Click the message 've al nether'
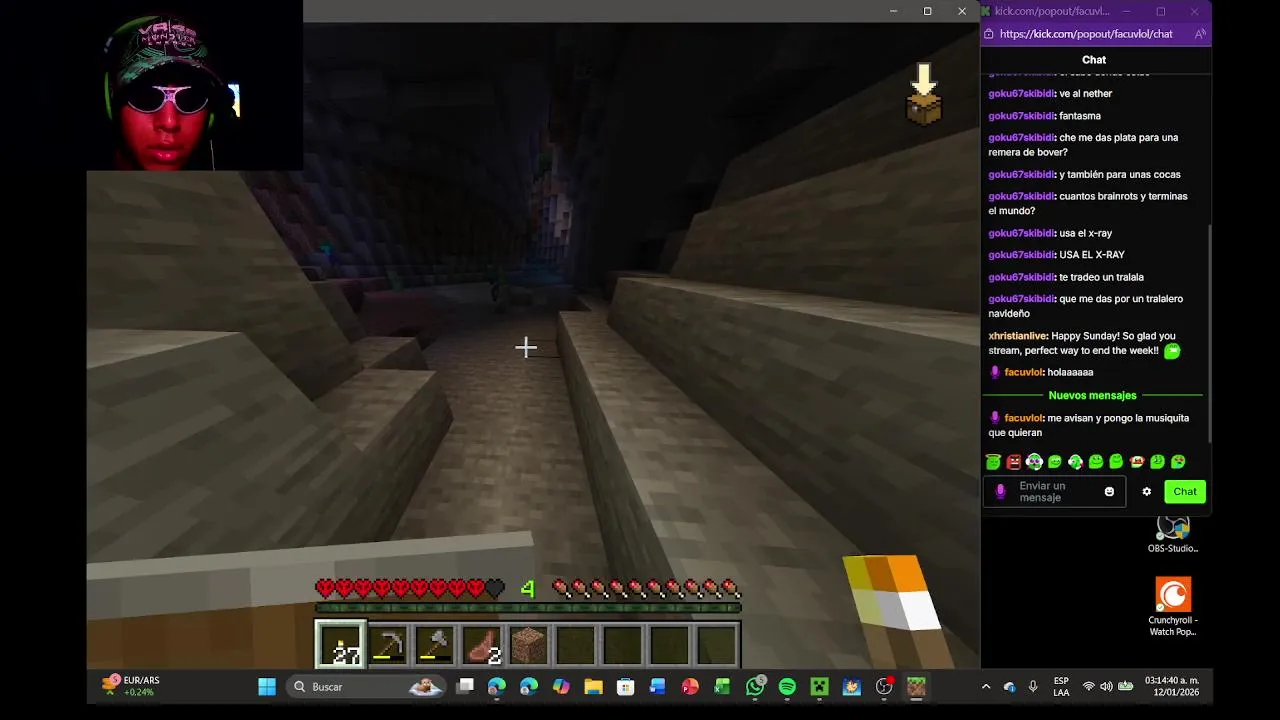Image resolution: width=1280 pixels, height=720 pixels. [x=1085, y=94]
